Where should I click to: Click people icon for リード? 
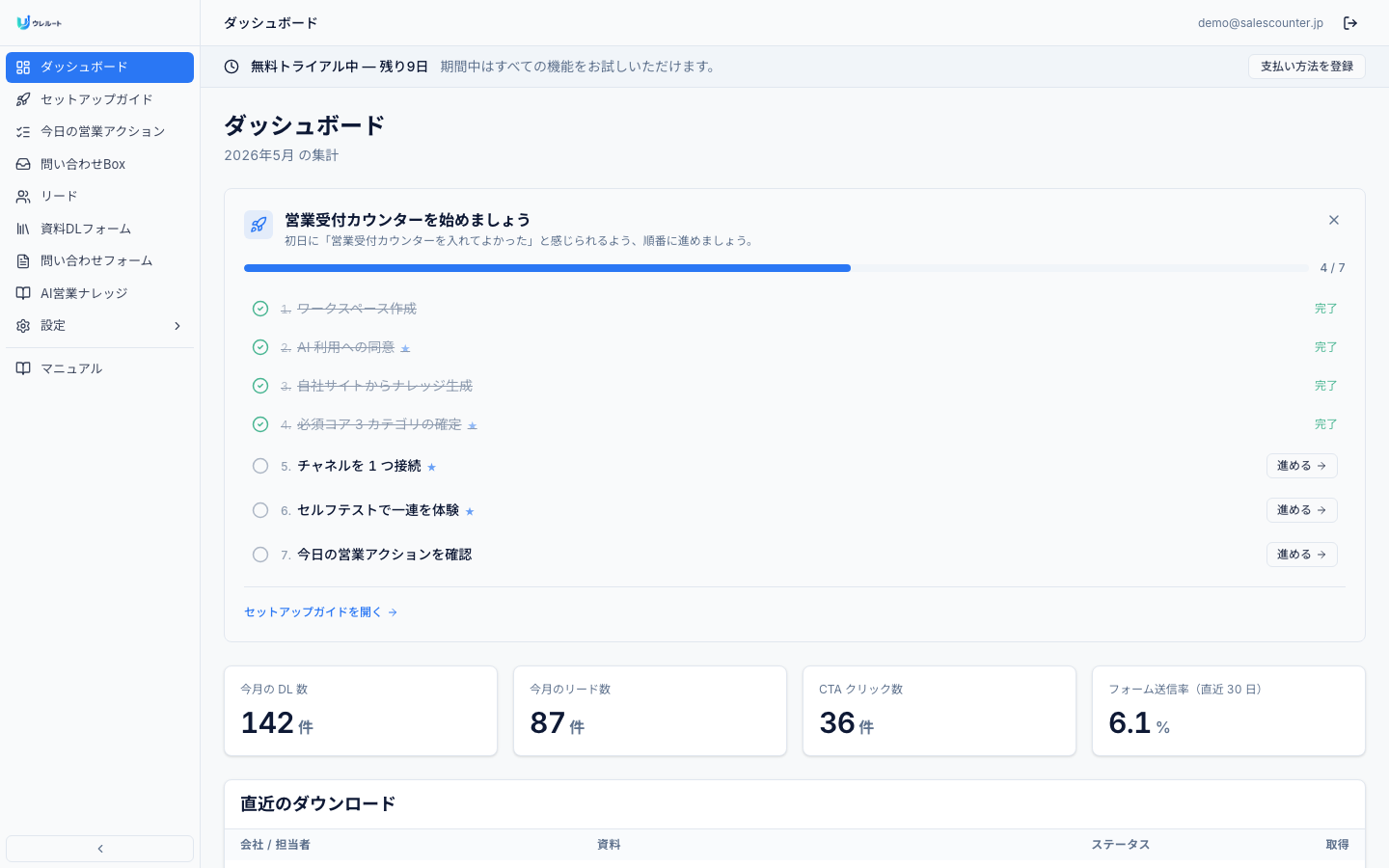tap(23, 196)
